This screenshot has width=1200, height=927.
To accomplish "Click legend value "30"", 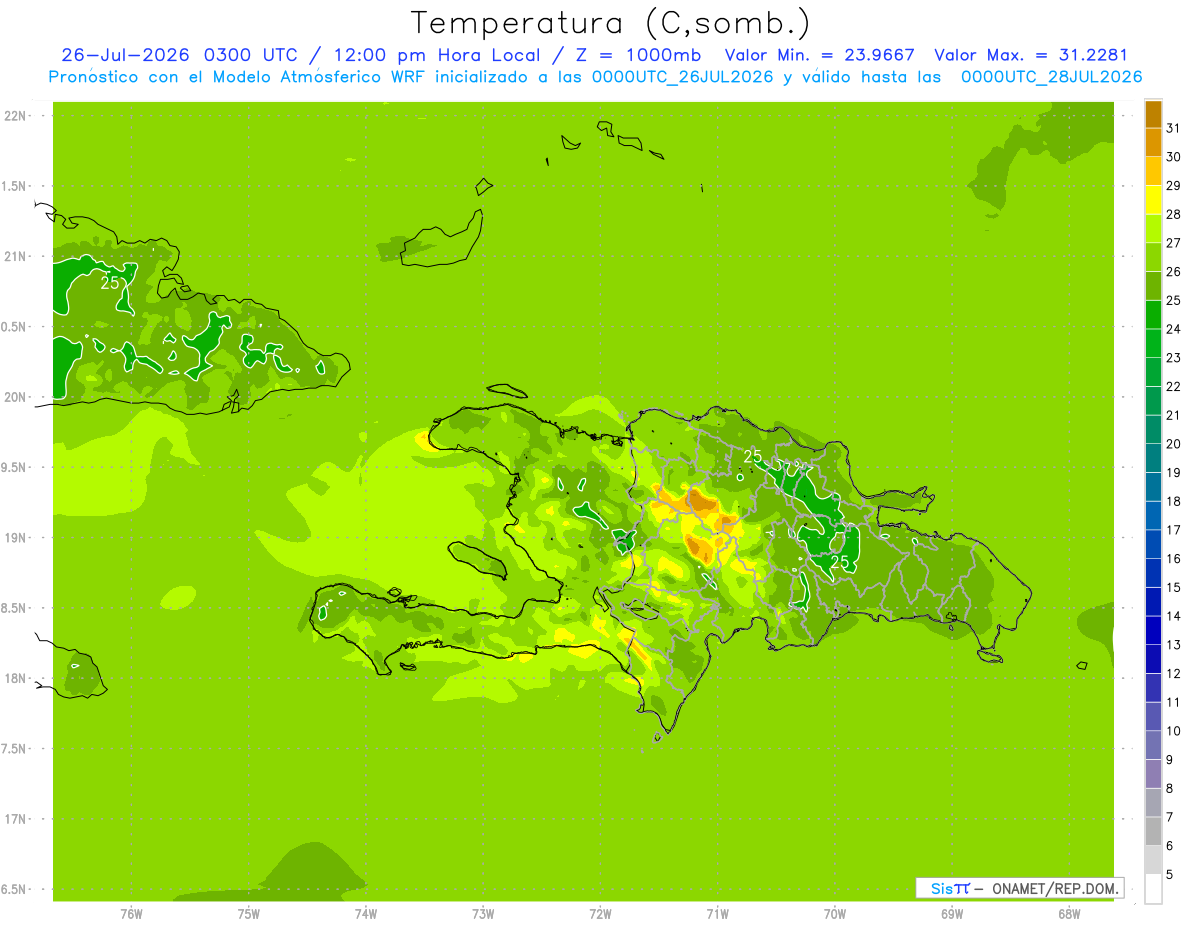I will 1173,157.
